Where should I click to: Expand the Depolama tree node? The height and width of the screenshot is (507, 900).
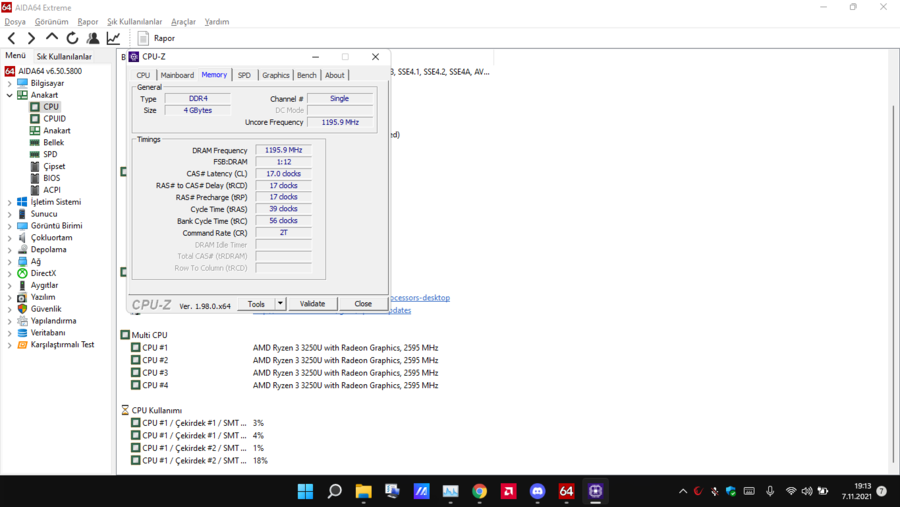[x=9, y=250]
